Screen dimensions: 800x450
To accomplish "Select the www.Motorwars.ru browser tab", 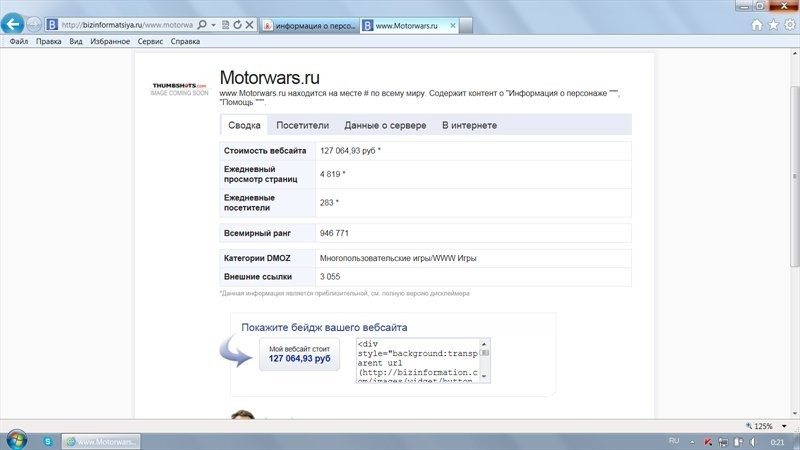I will point(407,26).
